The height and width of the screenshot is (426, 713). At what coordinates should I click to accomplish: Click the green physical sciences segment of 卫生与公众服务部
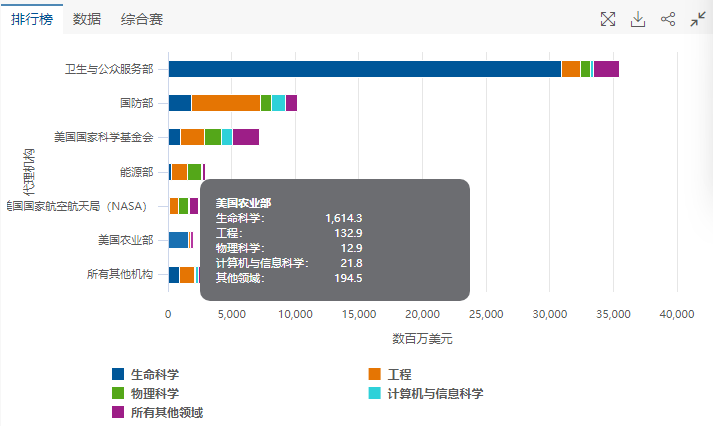pyautogui.click(x=585, y=69)
